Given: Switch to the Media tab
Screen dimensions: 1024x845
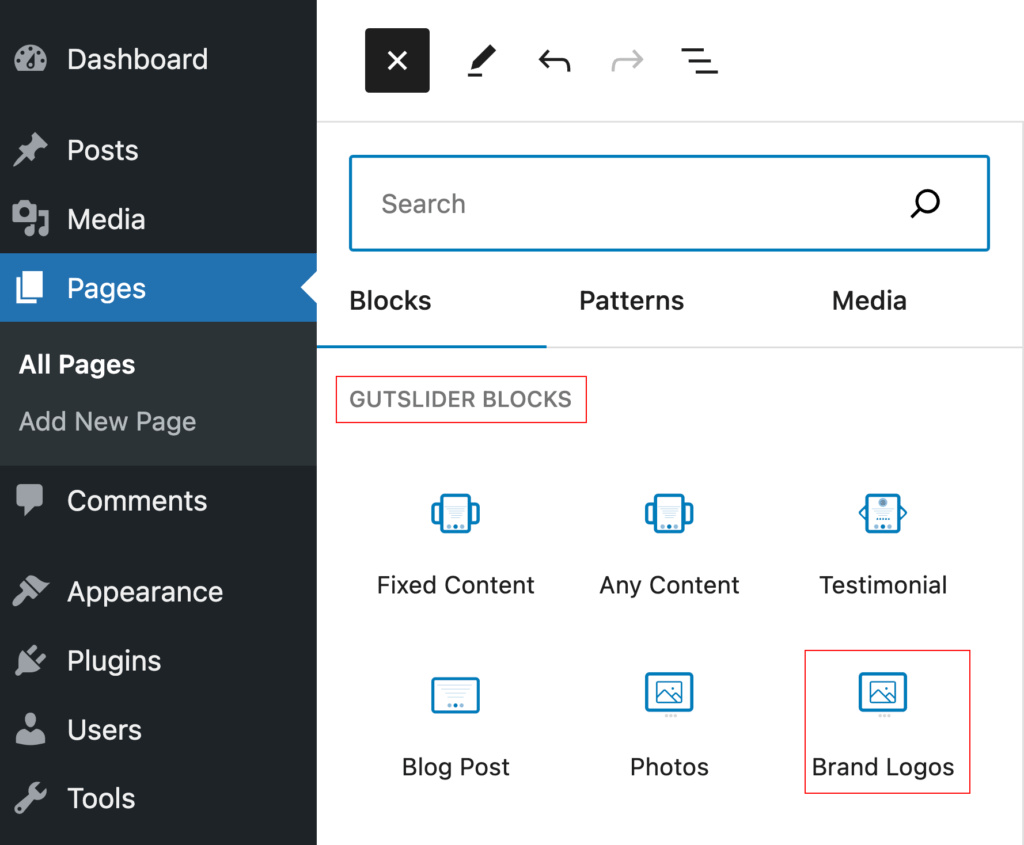Looking at the screenshot, I should 869,301.
